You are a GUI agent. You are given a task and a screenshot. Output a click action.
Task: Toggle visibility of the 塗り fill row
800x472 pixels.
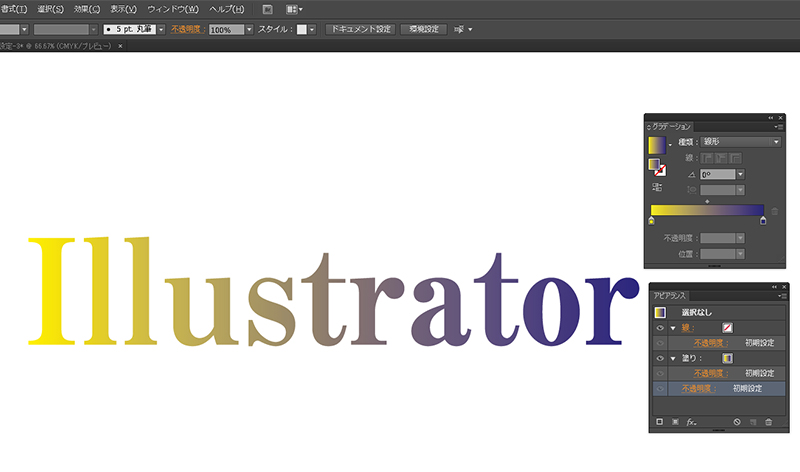660,358
